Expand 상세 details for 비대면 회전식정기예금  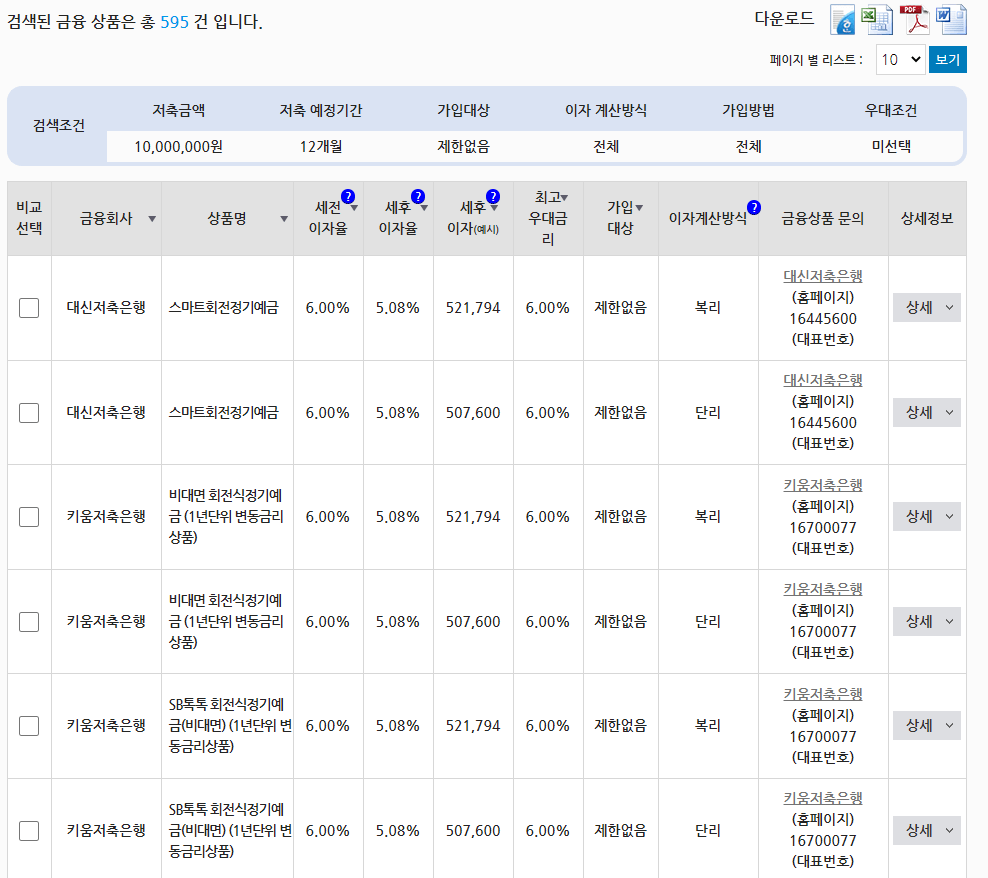925,516
